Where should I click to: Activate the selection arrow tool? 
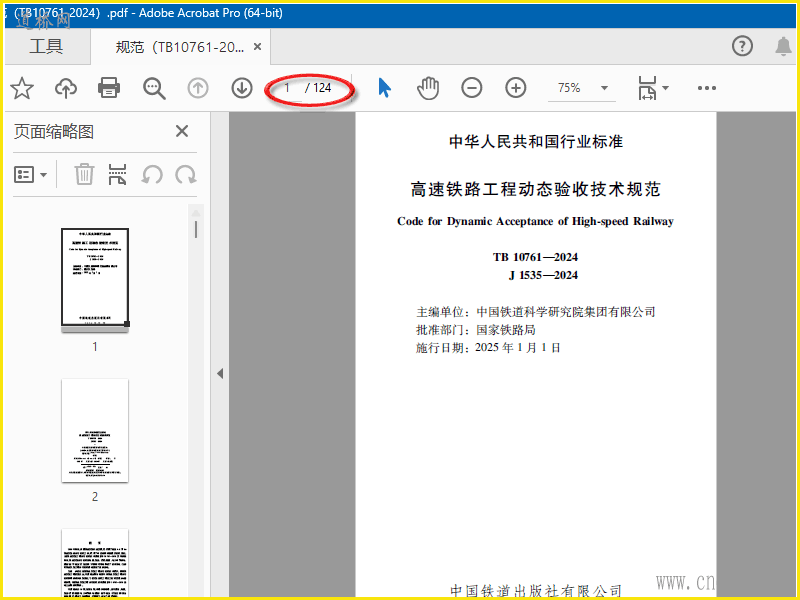[385, 88]
